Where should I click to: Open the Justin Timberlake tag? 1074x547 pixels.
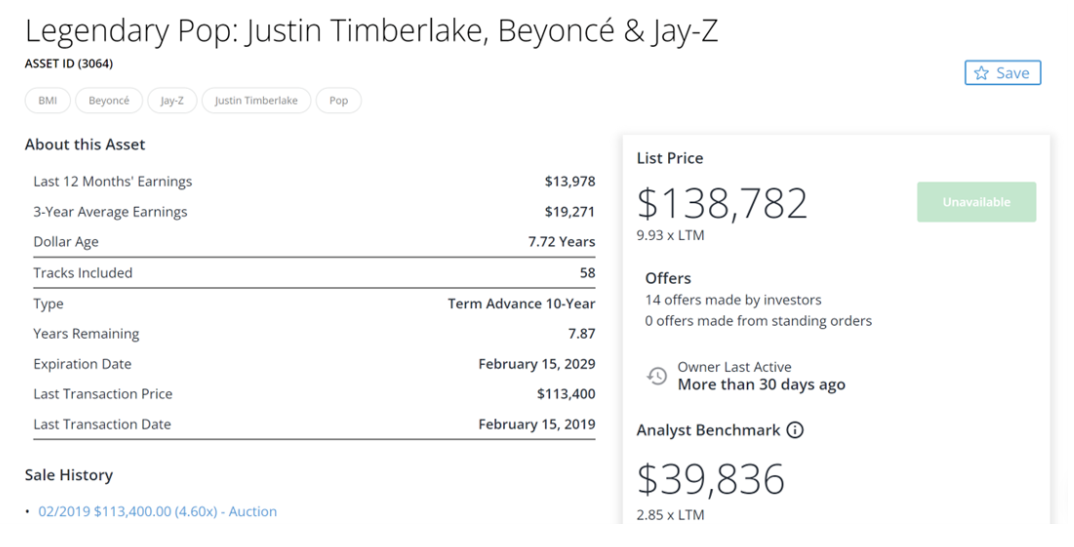click(256, 101)
